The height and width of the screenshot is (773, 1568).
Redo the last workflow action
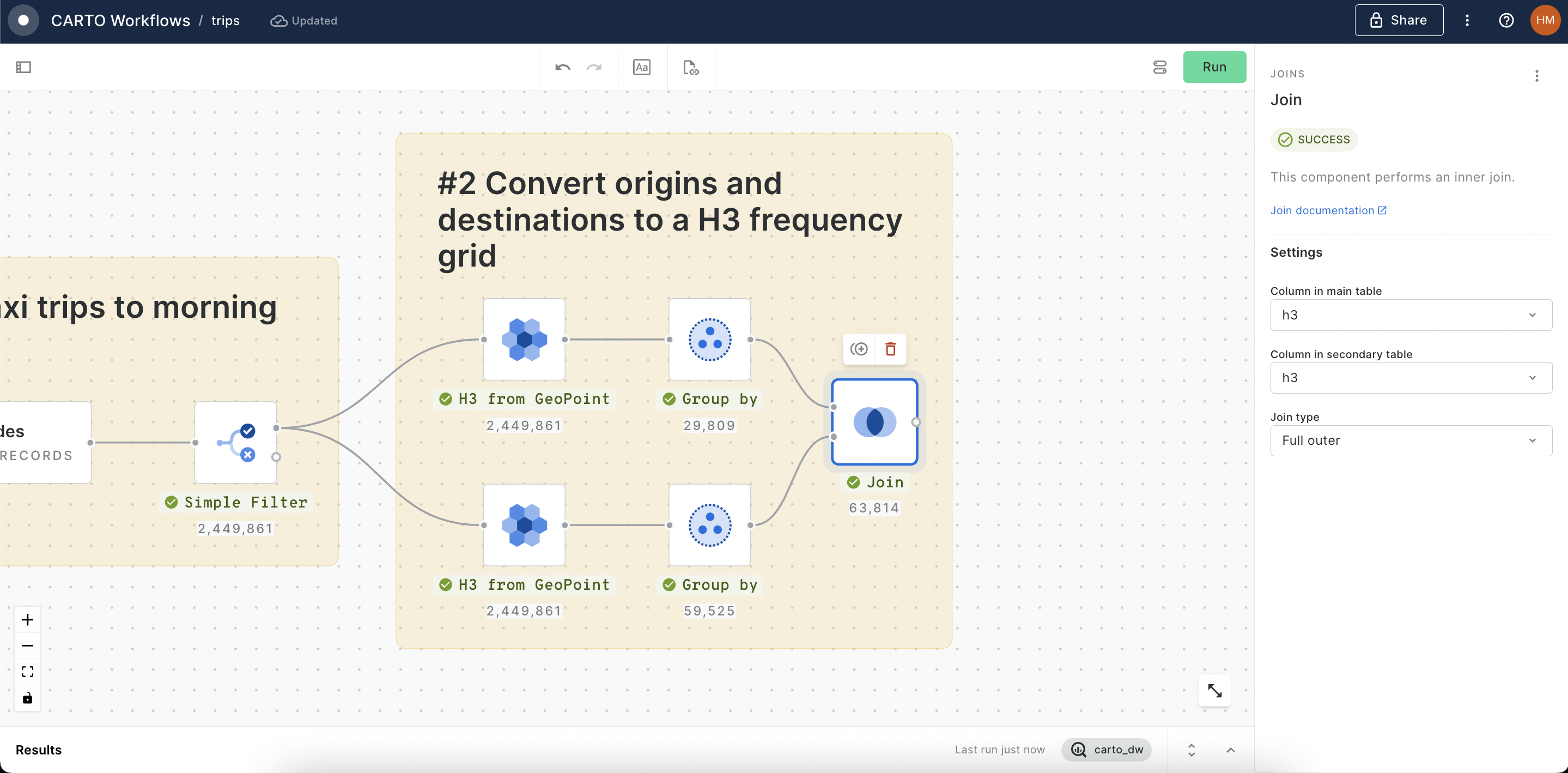[594, 67]
